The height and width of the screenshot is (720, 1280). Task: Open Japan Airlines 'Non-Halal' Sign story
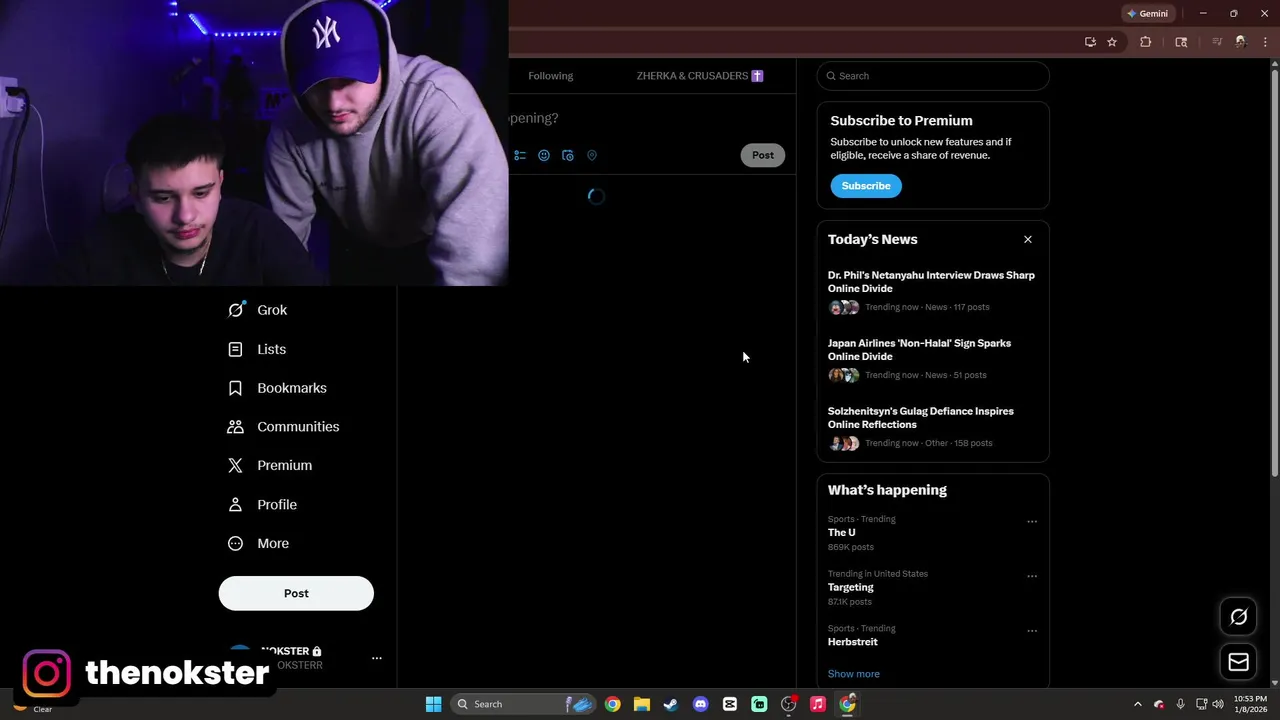[933, 361]
